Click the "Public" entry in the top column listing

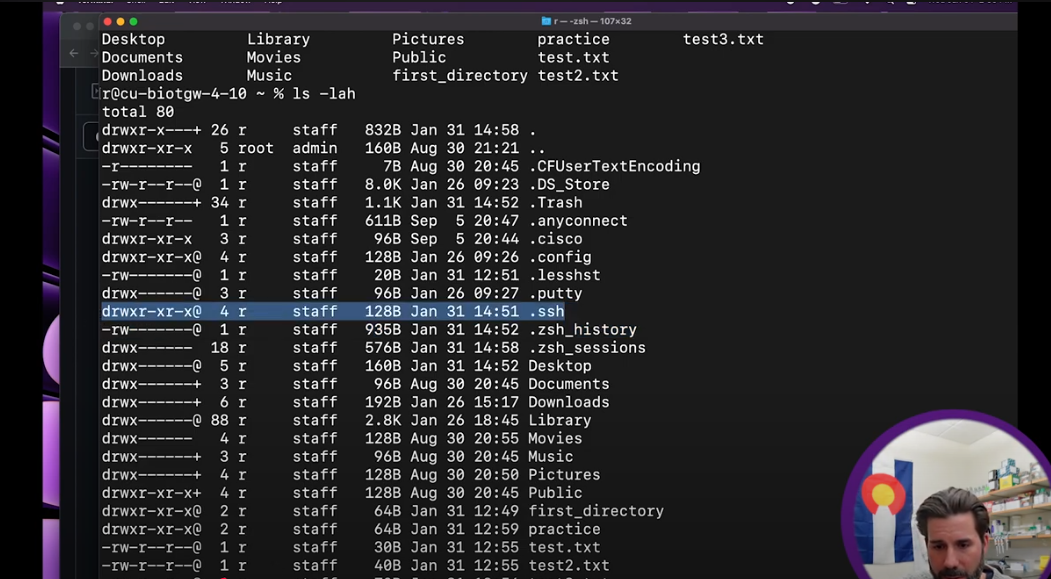pyautogui.click(x=419, y=58)
